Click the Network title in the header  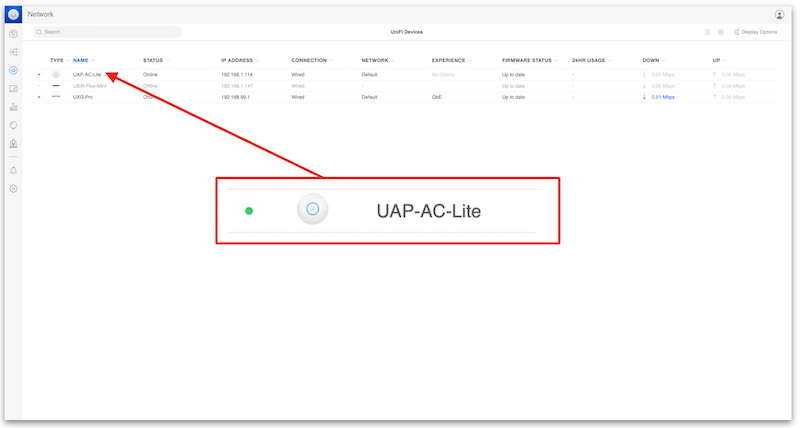pyautogui.click(x=40, y=14)
